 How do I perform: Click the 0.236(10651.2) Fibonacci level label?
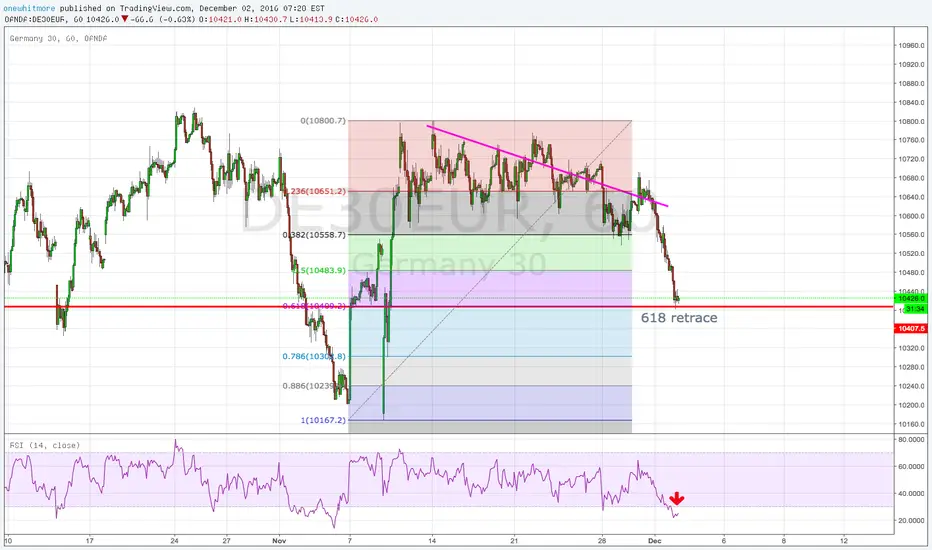(316, 191)
